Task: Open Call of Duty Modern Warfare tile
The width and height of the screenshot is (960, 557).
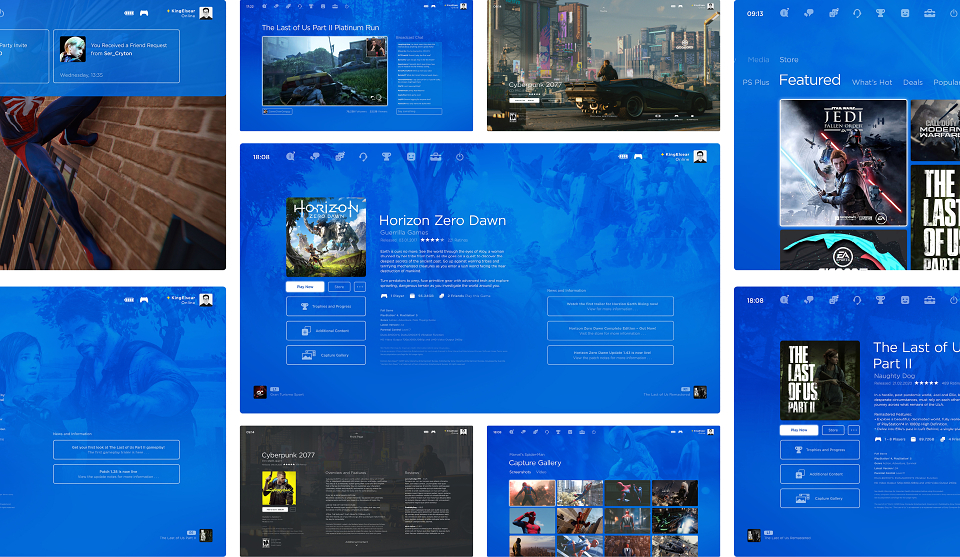Action: 935,130
